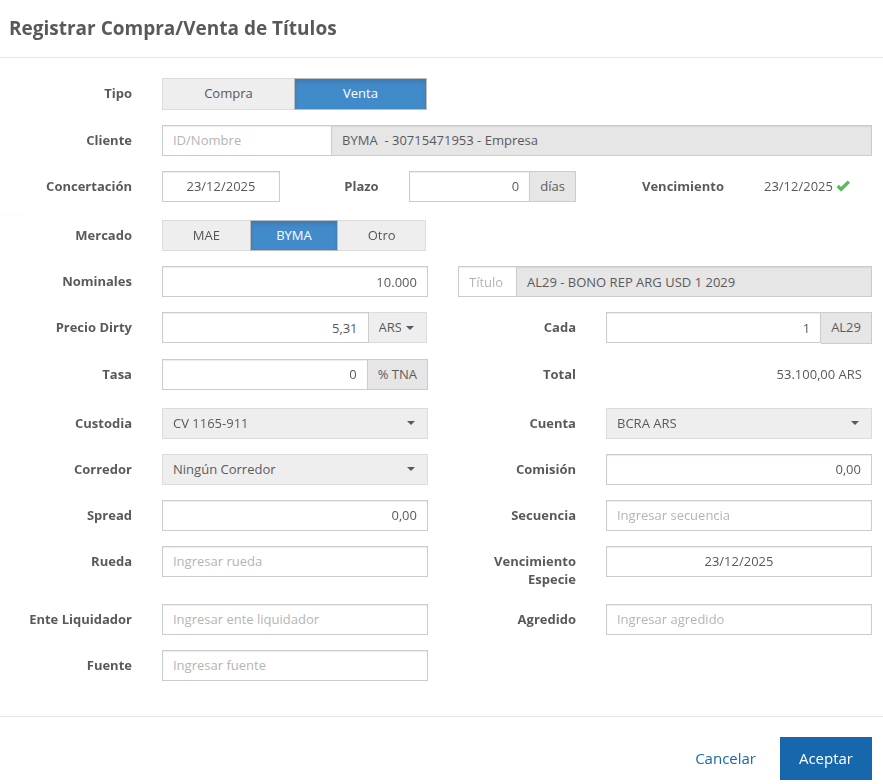This screenshot has width=883, height=784.
Task: Expand the Custodia CV 1165-911 dropdown
Action: (294, 424)
